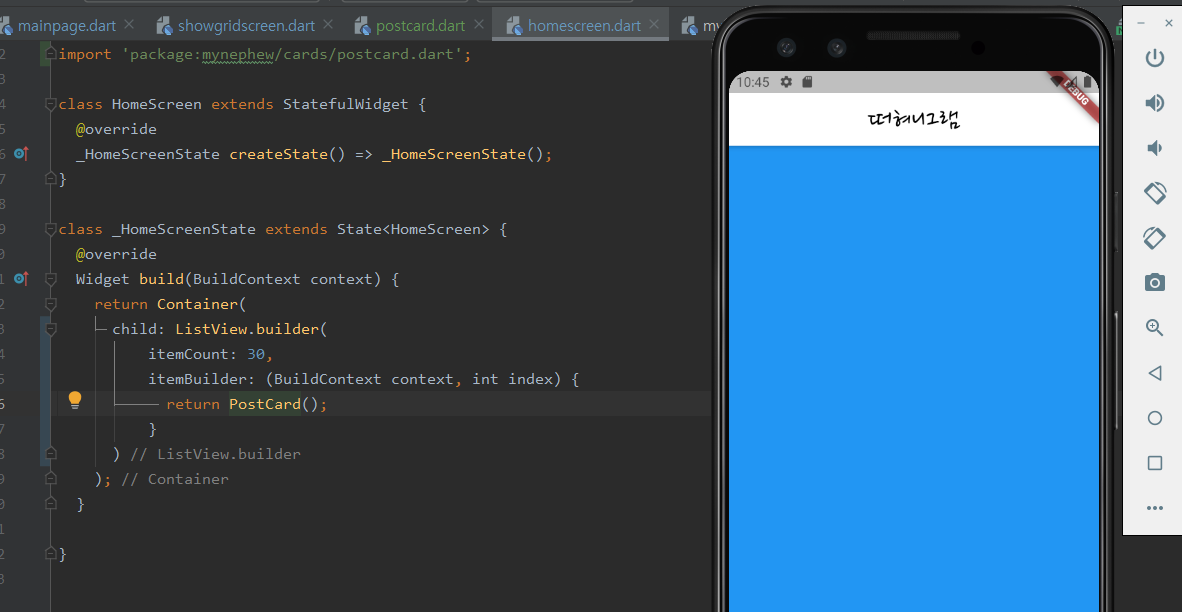Image resolution: width=1182 pixels, height=612 pixels.
Task: Select the homescreen.dart tab
Action: point(584,26)
